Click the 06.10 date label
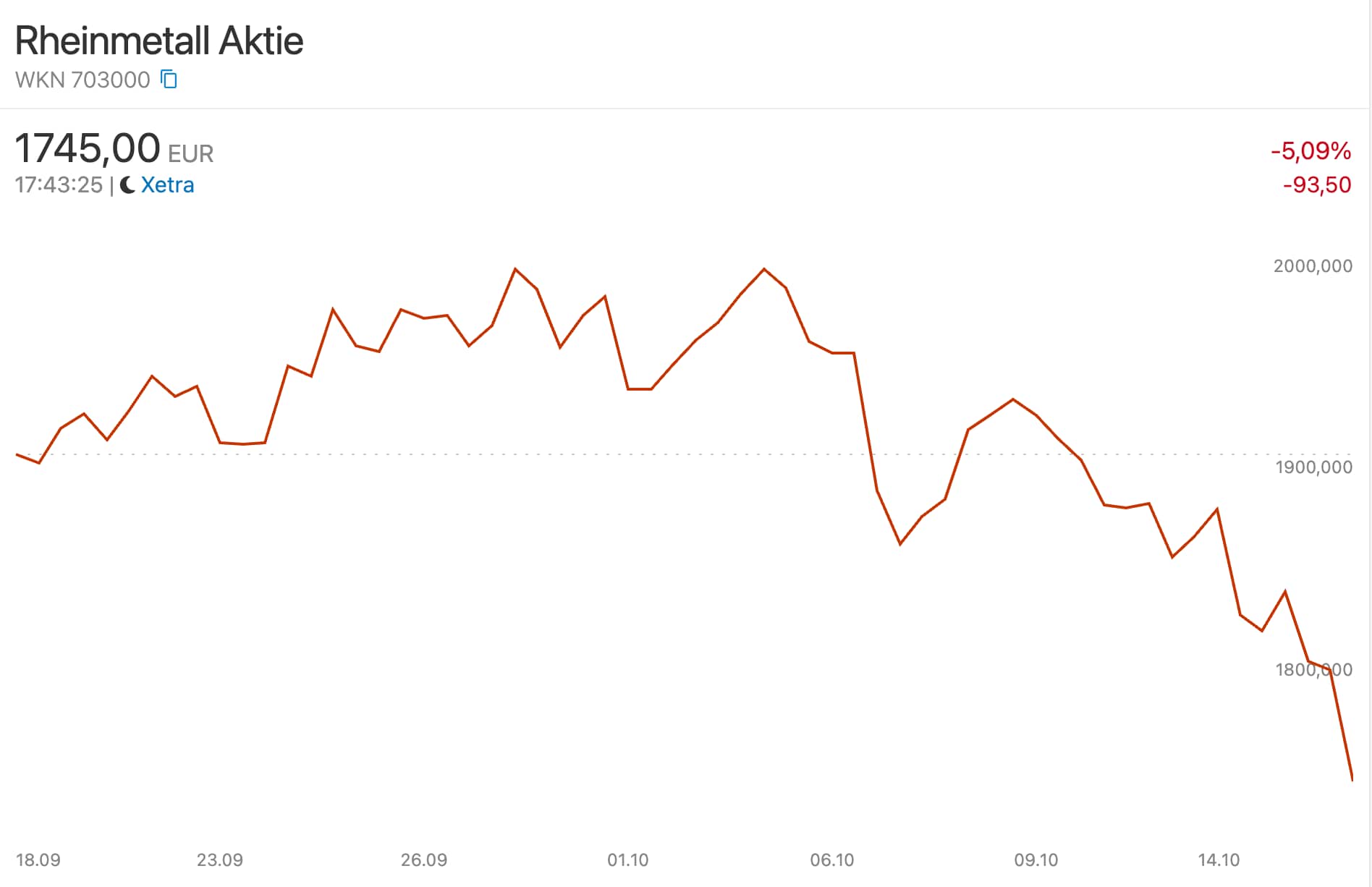The height and width of the screenshot is (887, 1372). (832, 860)
